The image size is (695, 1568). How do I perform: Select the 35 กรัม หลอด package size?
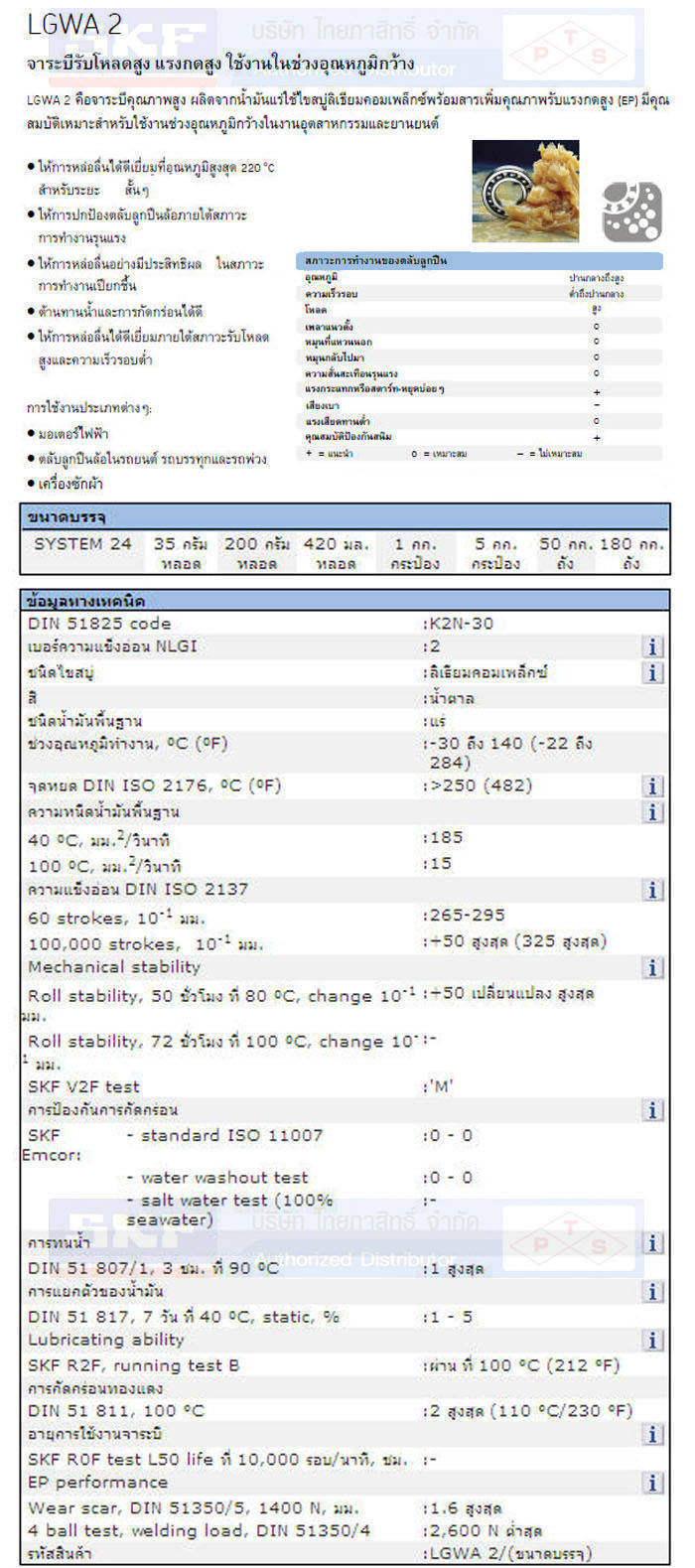(x=181, y=553)
